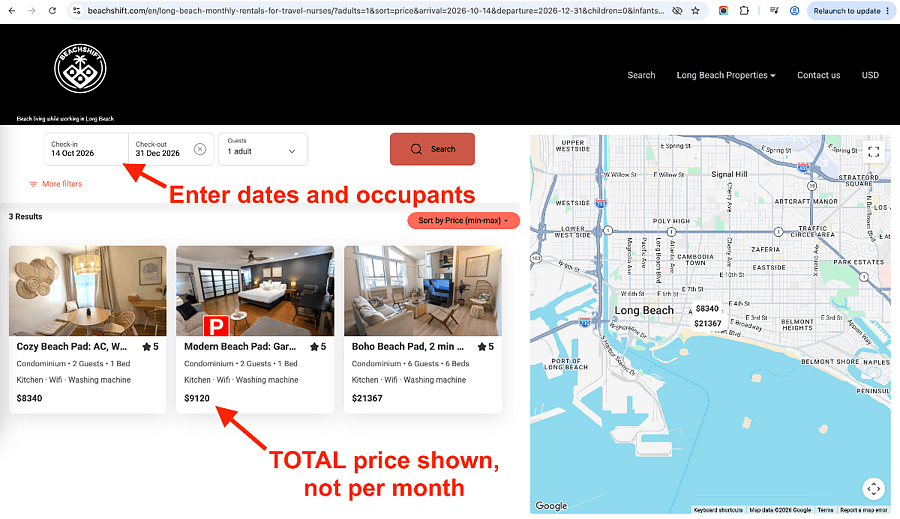The image size is (900, 519).
Task: Click the $21367 price on Boho card
Action: pyautogui.click(x=367, y=398)
